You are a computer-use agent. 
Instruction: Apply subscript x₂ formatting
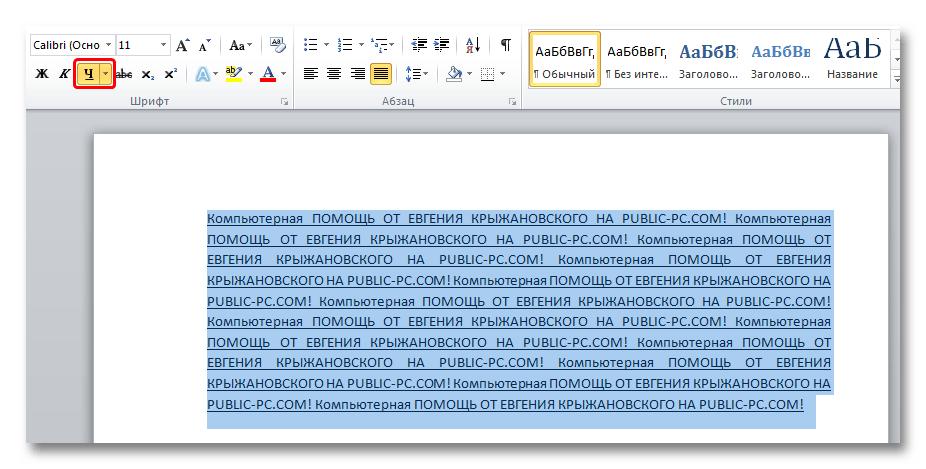pos(148,74)
